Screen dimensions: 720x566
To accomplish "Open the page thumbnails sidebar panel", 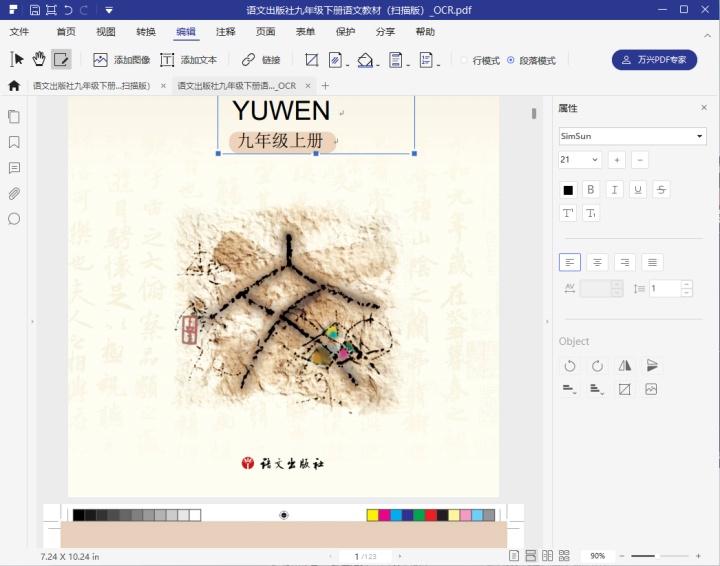I will pos(14,117).
